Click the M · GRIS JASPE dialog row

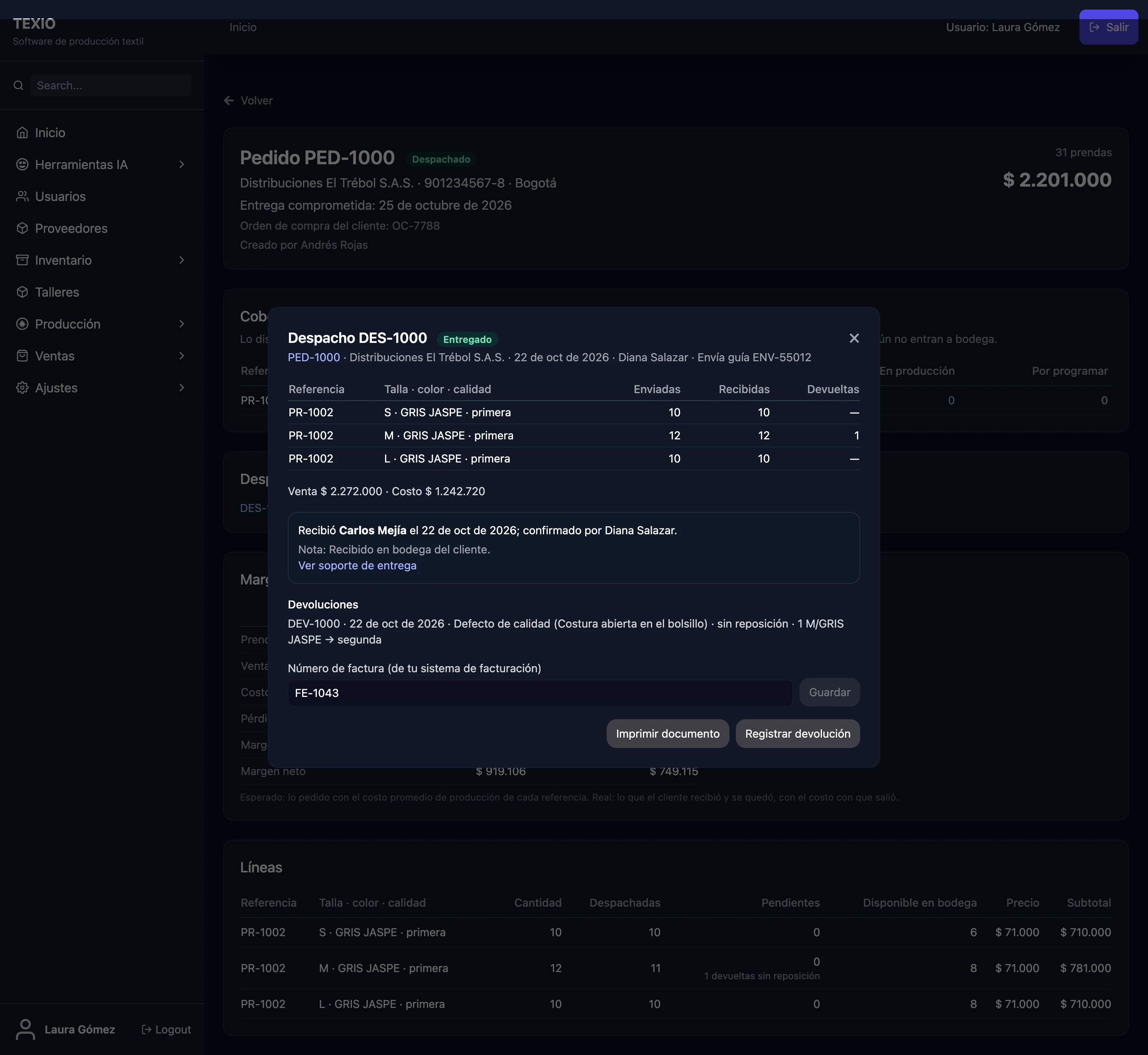pos(573,435)
